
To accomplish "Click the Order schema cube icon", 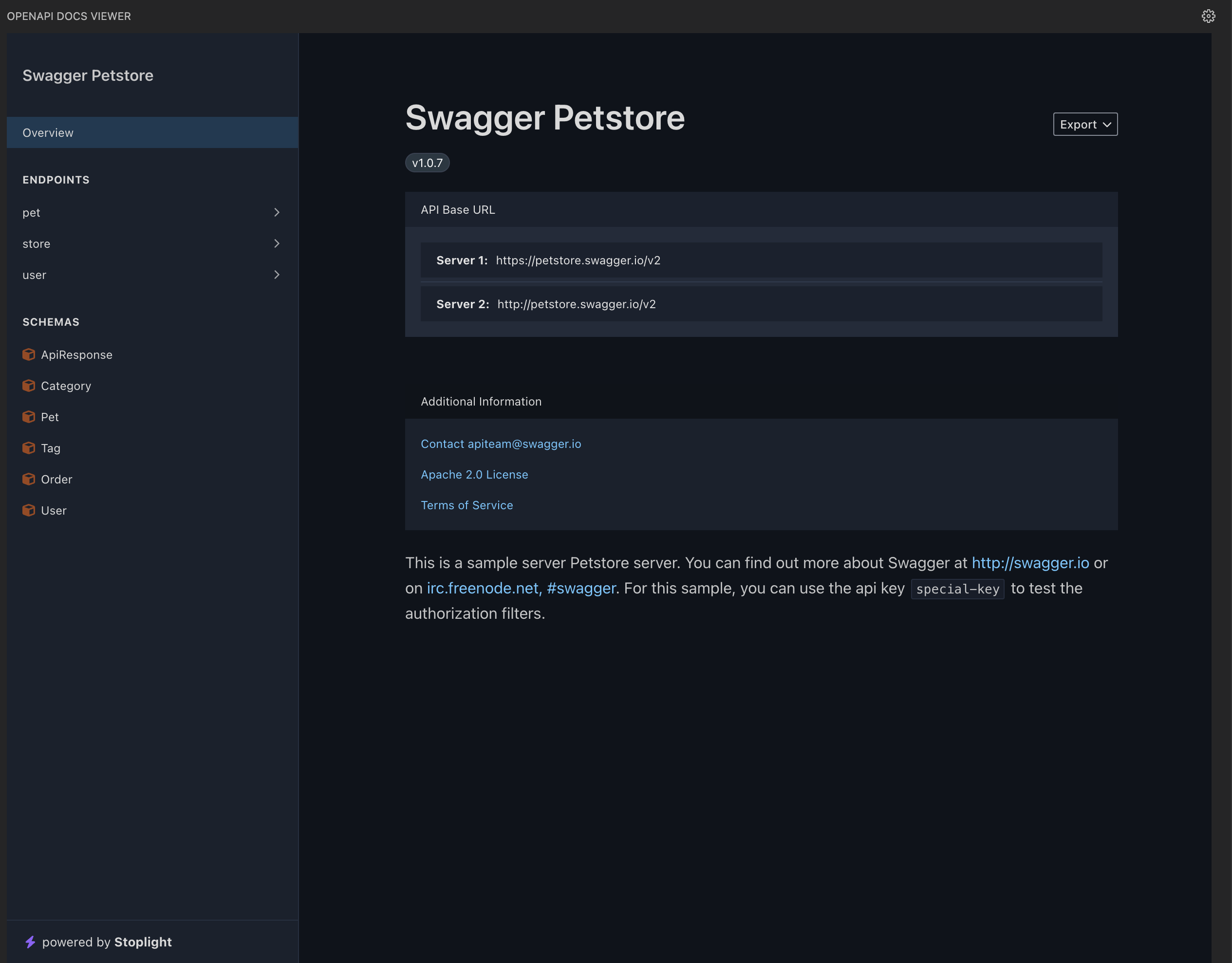I will point(29,479).
